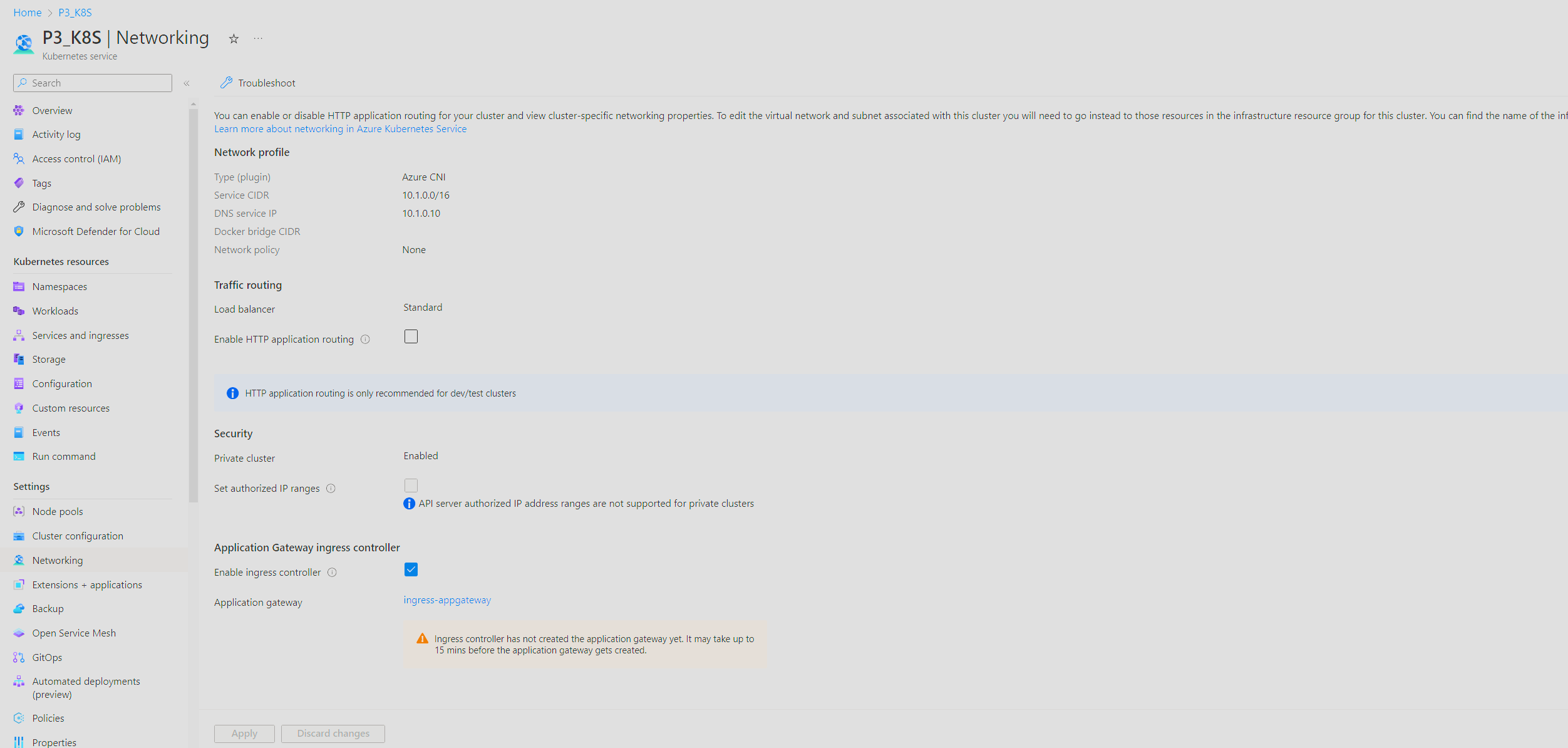Enable HTTP application routing checkbox
Image resolution: width=1568 pixels, height=748 pixels.
pos(411,336)
